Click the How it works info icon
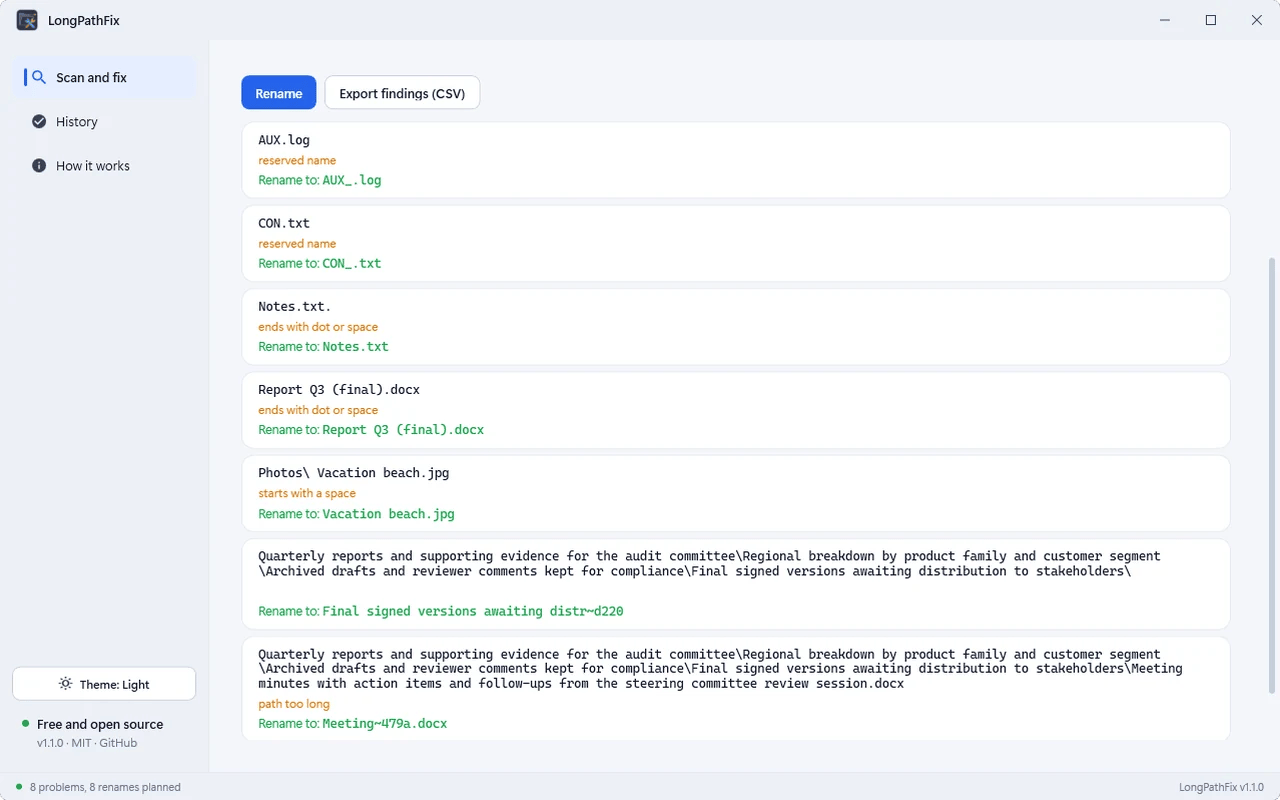This screenshot has height=800, width=1280. tap(39, 165)
